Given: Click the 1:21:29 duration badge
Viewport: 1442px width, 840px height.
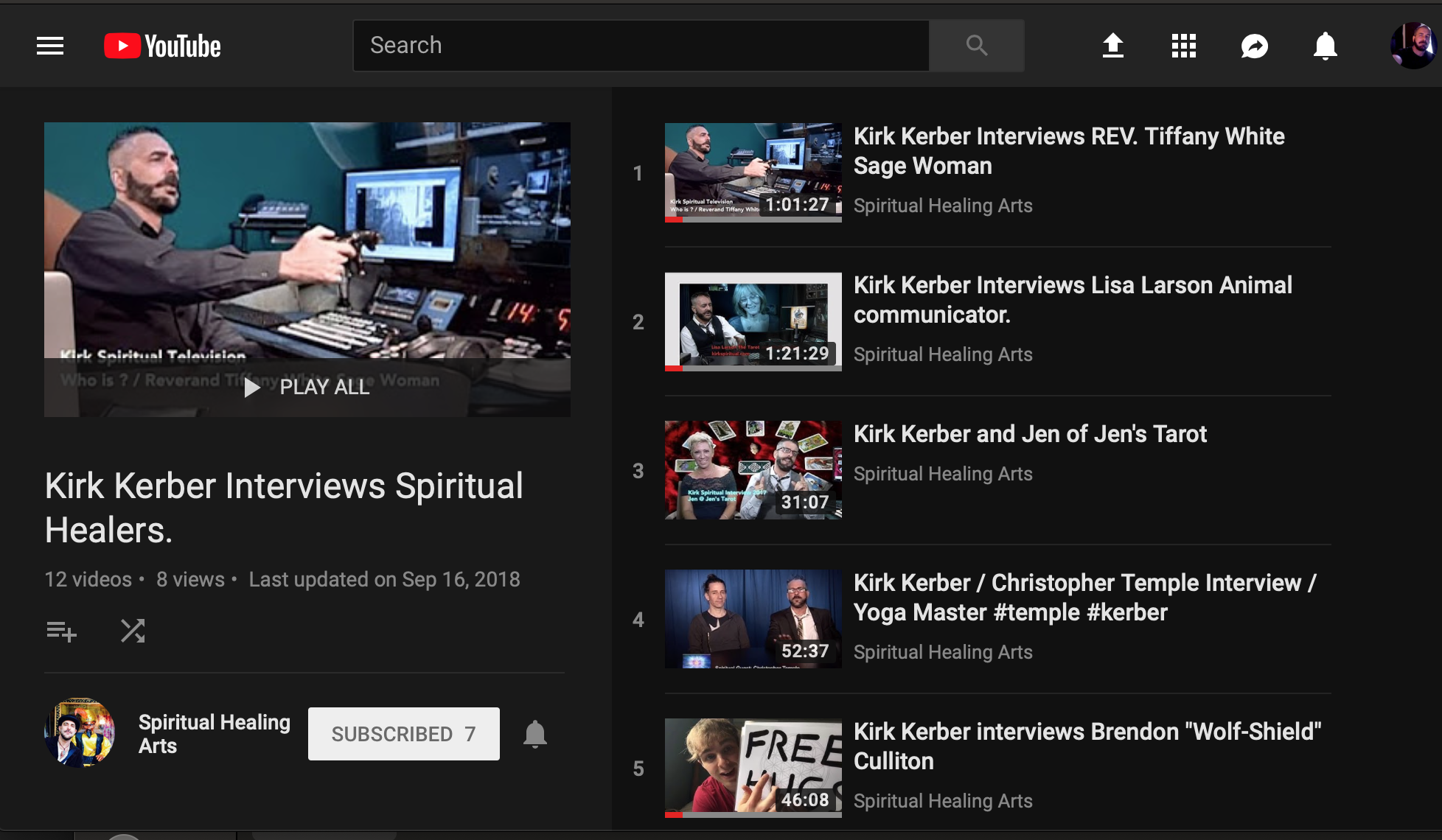Looking at the screenshot, I should click(797, 354).
